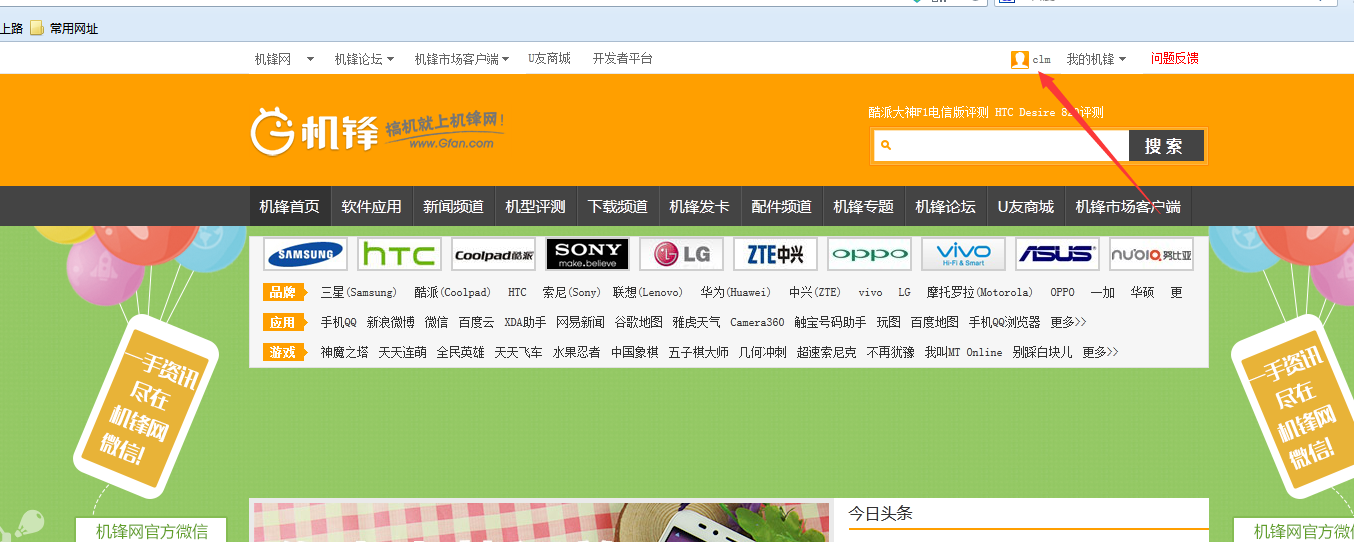The image size is (1354, 542).
Task: Click the OPPO brand logo
Action: pyautogui.click(x=869, y=254)
